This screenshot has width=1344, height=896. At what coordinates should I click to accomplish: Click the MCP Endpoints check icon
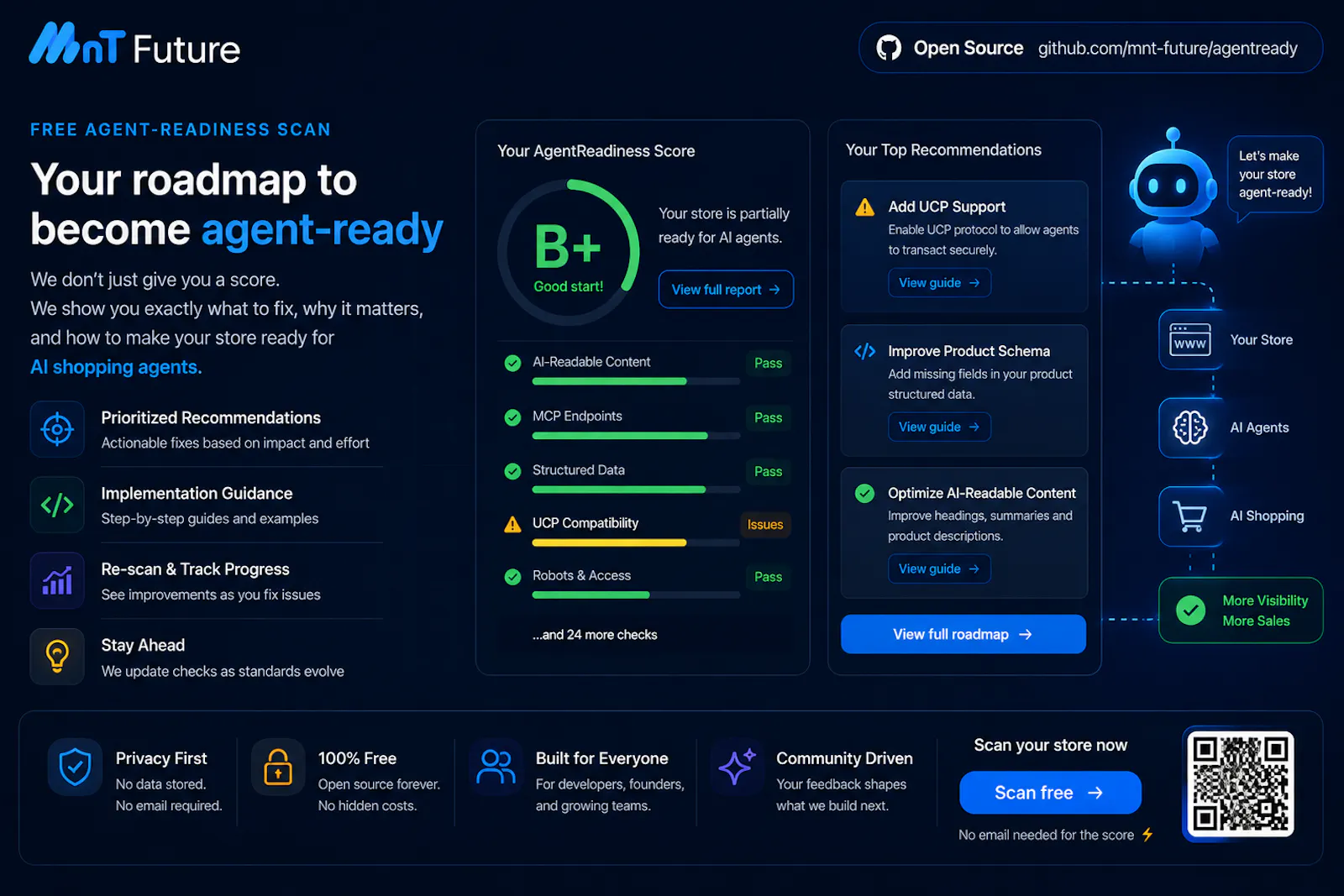click(512, 417)
